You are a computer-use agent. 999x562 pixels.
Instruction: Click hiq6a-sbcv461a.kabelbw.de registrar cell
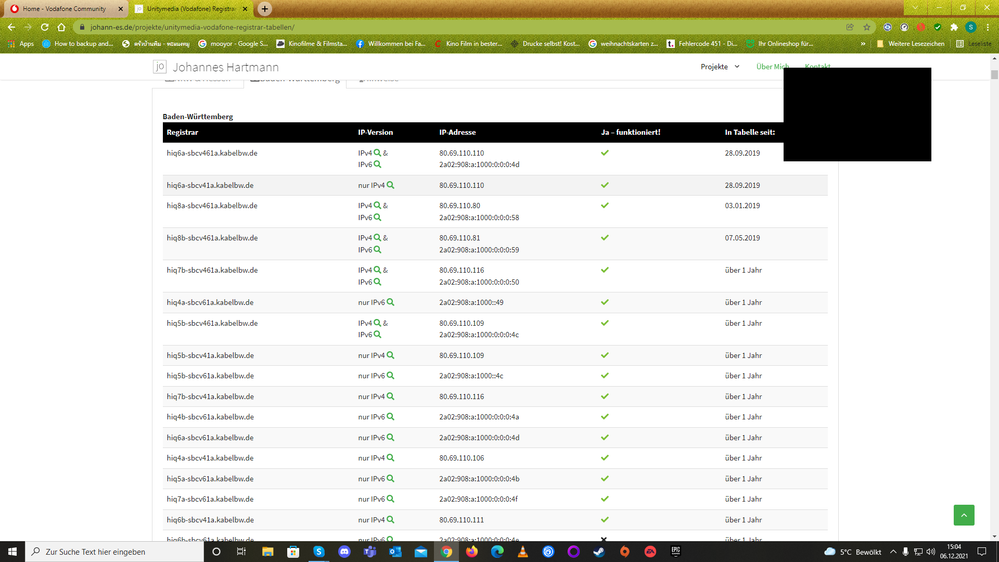pyautogui.click(x=212, y=153)
